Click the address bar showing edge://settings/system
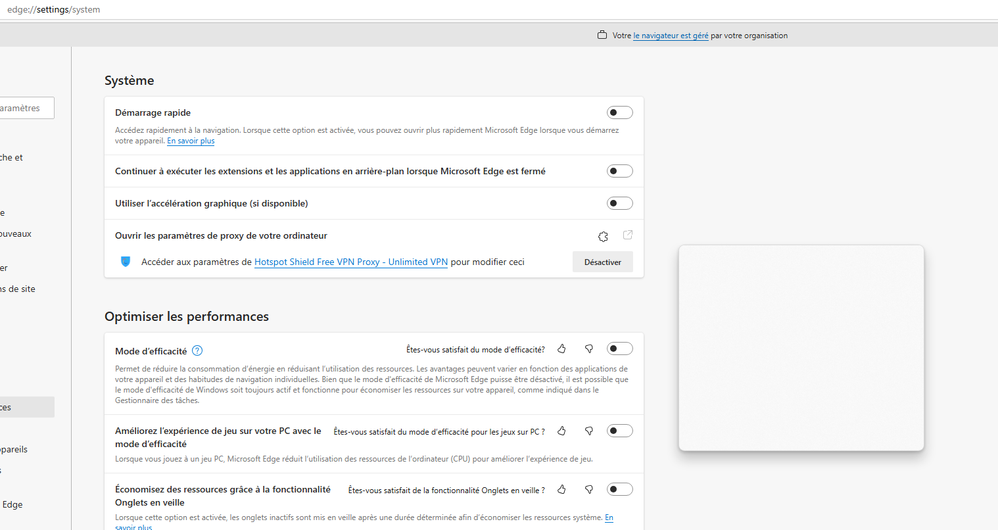 point(53,10)
